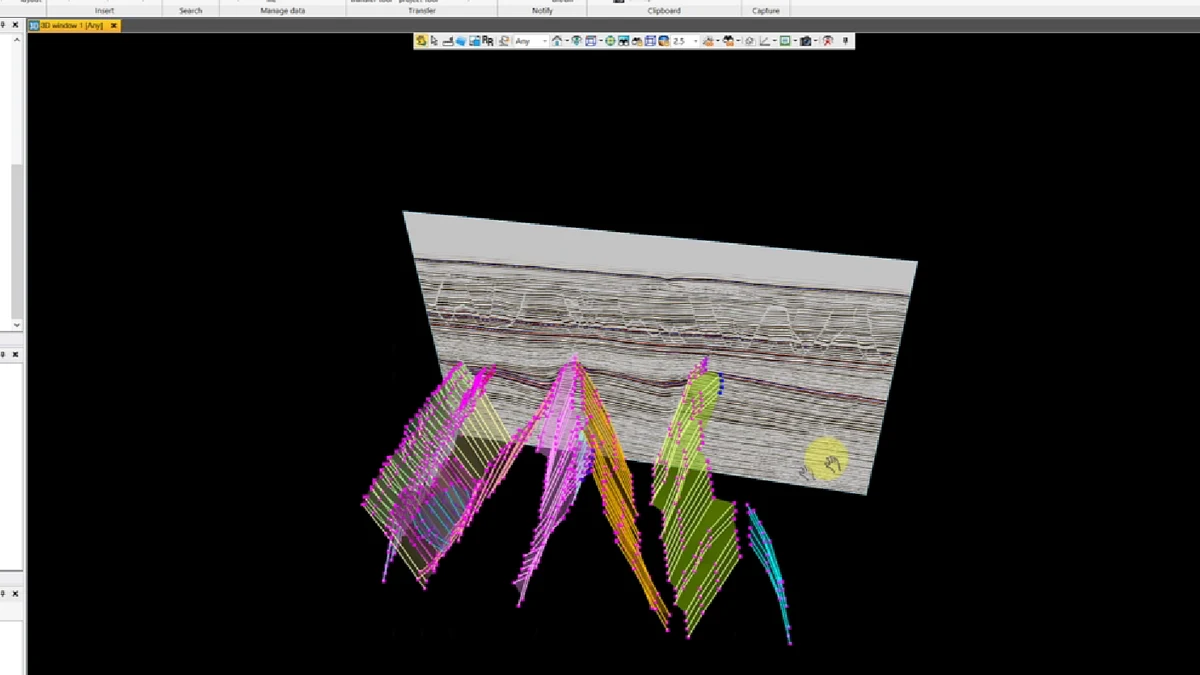This screenshot has width=1200, height=675.
Task: Click the blue grid box icon
Action: [649, 41]
